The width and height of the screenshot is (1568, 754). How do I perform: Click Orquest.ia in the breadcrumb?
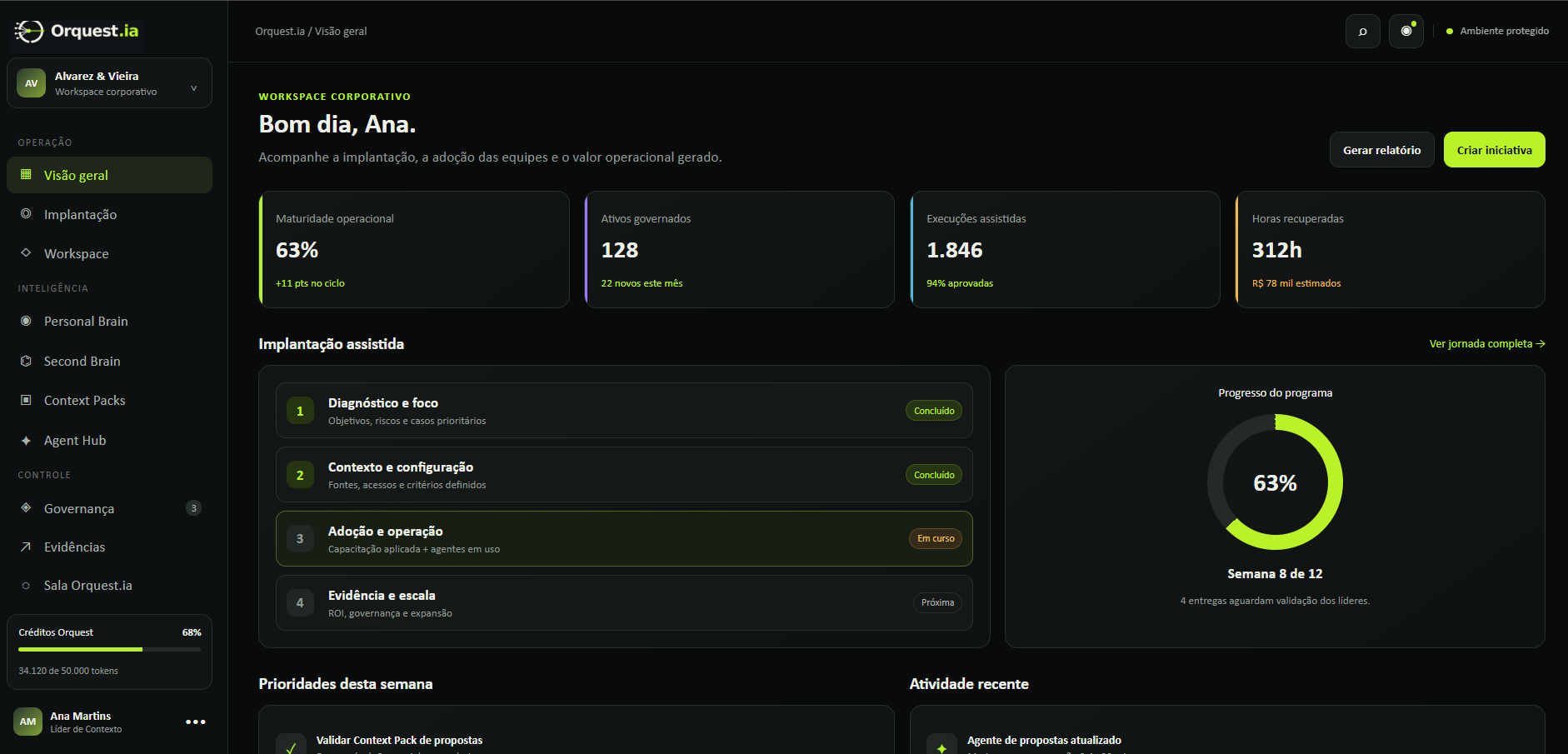[280, 32]
